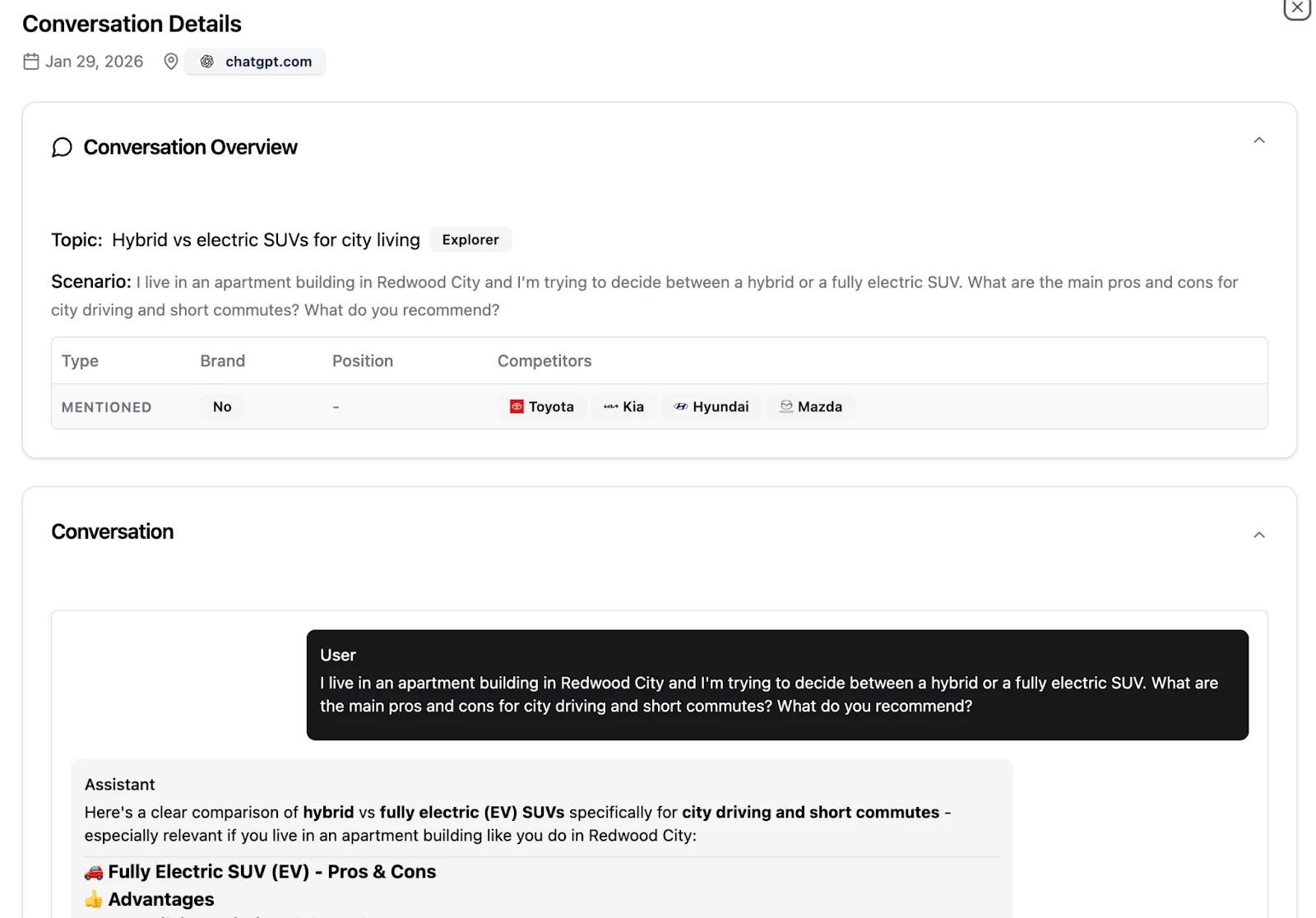Click the ChatGPT logo icon
1316x918 pixels.
point(207,62)
